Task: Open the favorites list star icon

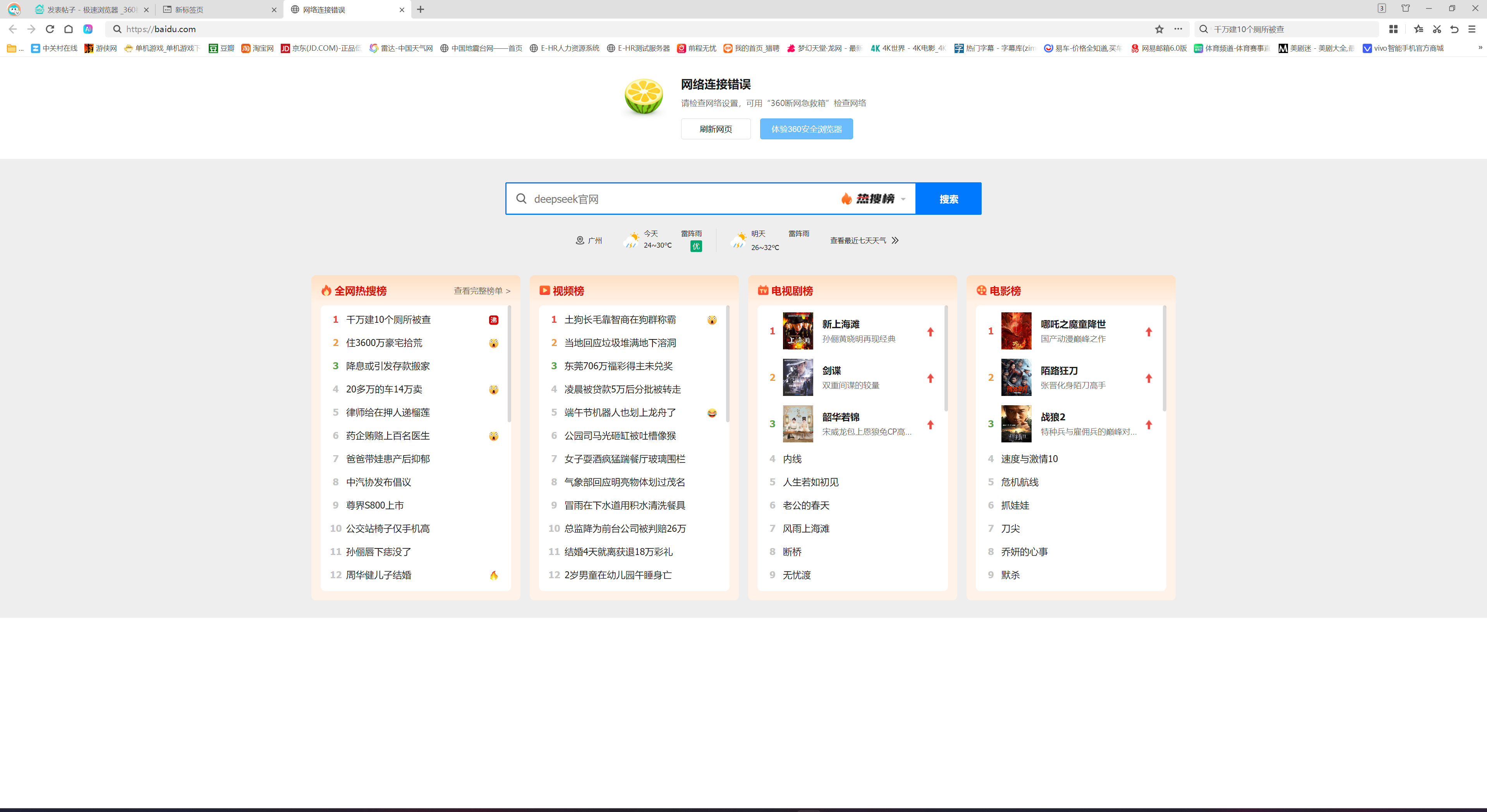Action: (x=1418, y=29)
